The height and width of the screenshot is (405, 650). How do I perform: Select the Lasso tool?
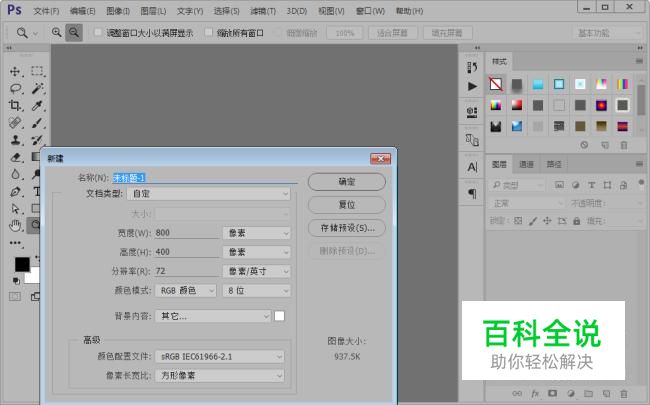coord(15,88)
